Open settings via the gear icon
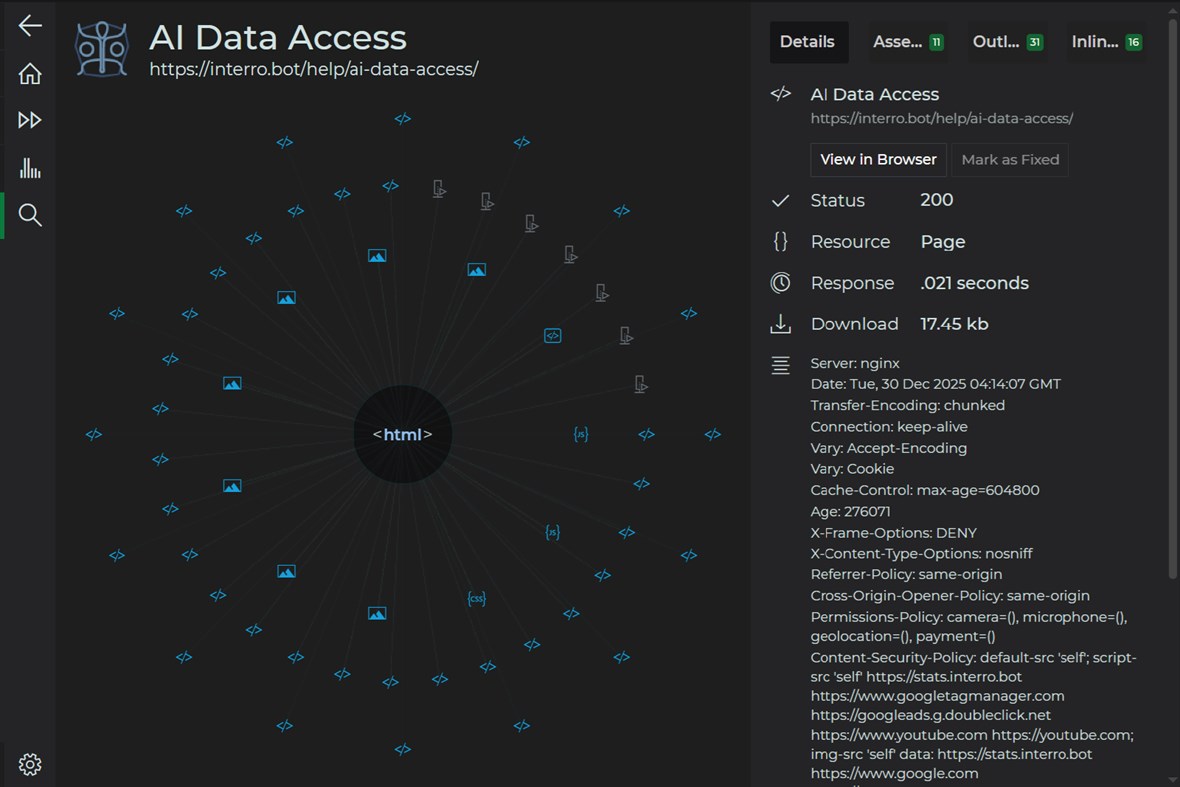The height and width of the screenshot is (787, 1180). [30, 765]
